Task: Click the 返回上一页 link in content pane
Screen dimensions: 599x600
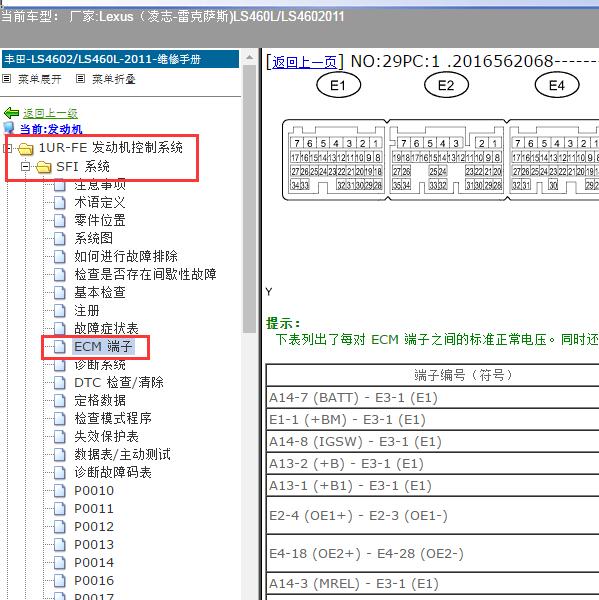Action: 304,62
